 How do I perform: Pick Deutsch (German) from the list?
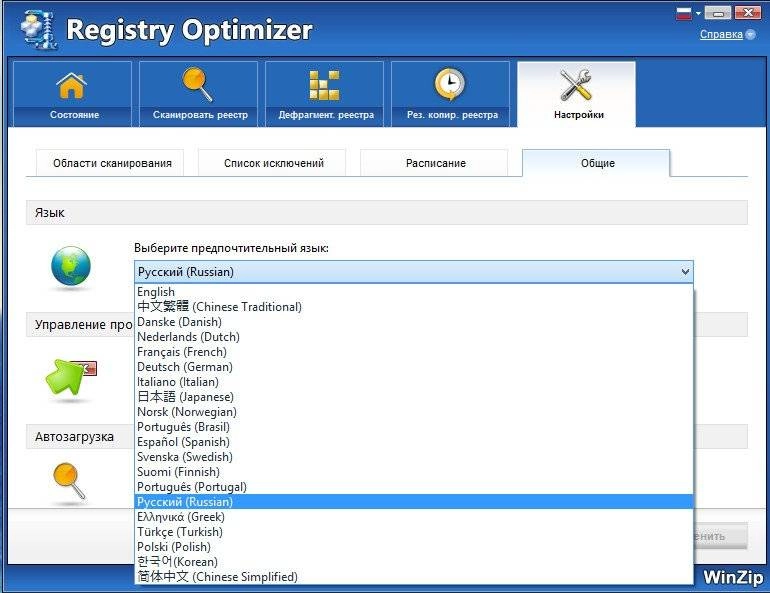coord(413,367)
